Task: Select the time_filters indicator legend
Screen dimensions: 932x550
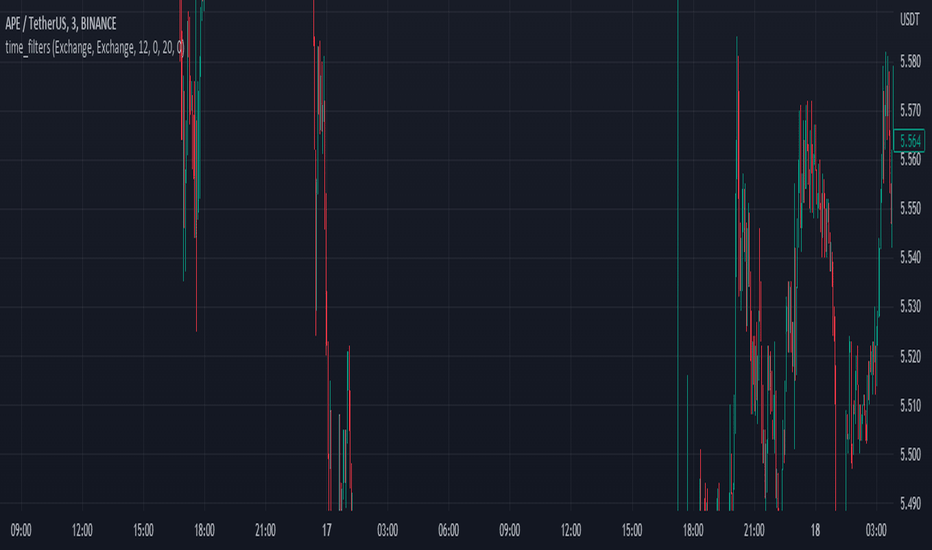Action: (95, 48)
